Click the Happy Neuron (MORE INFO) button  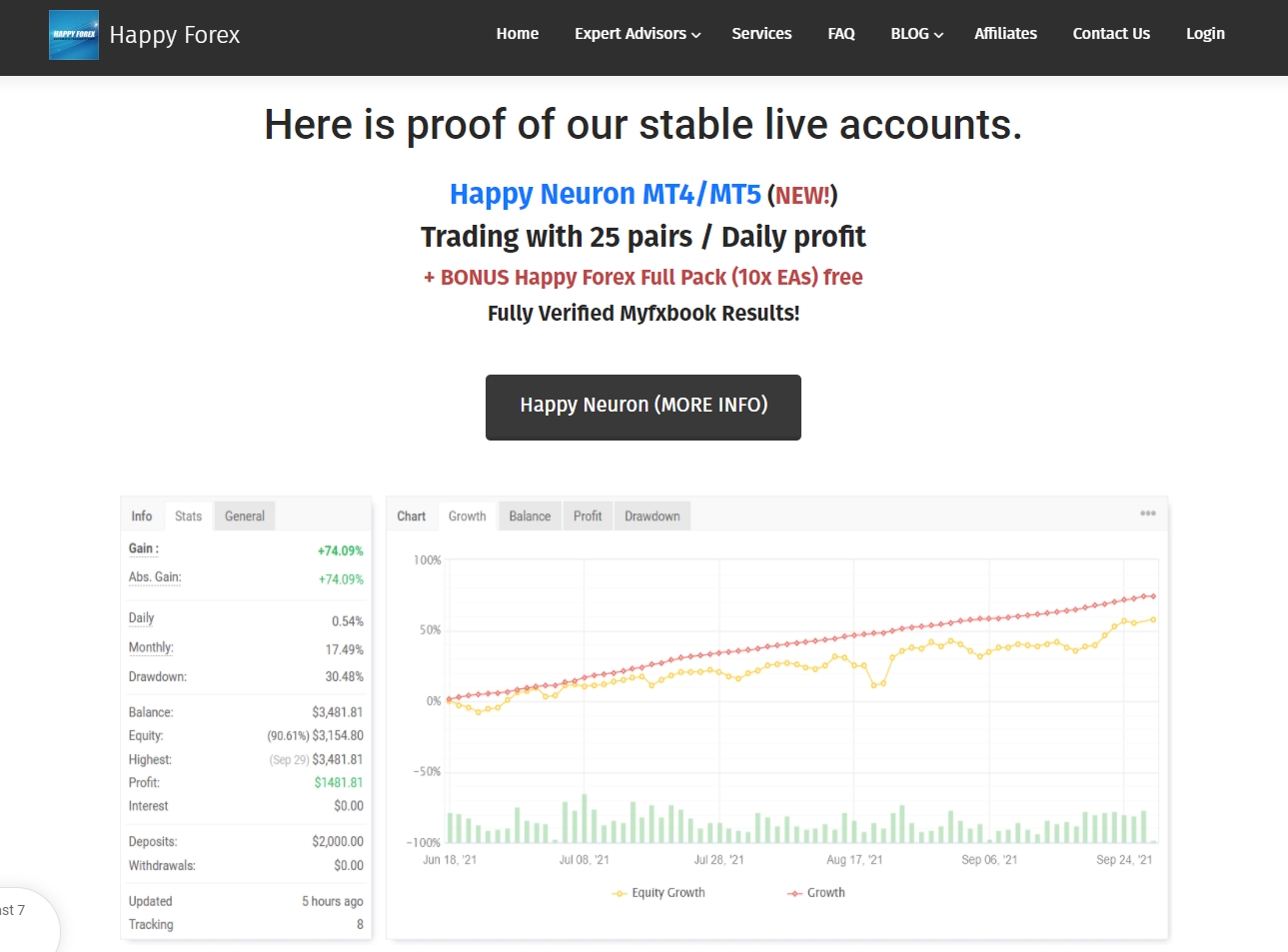click(644, 408)
